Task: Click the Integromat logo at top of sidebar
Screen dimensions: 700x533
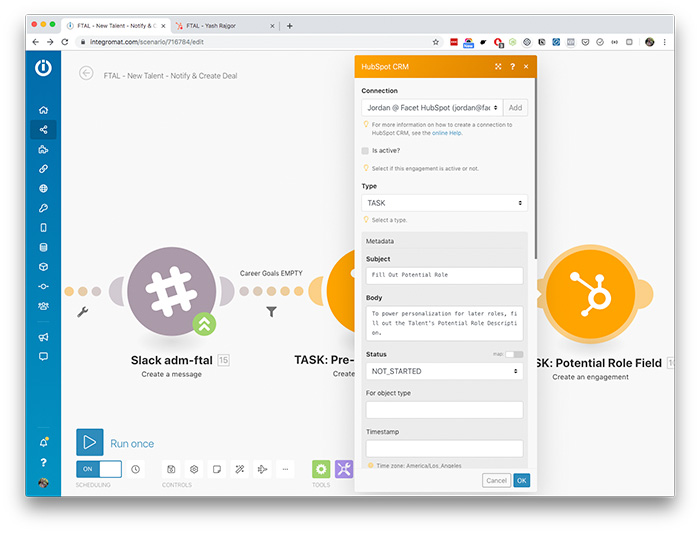Action: (43, 68)
